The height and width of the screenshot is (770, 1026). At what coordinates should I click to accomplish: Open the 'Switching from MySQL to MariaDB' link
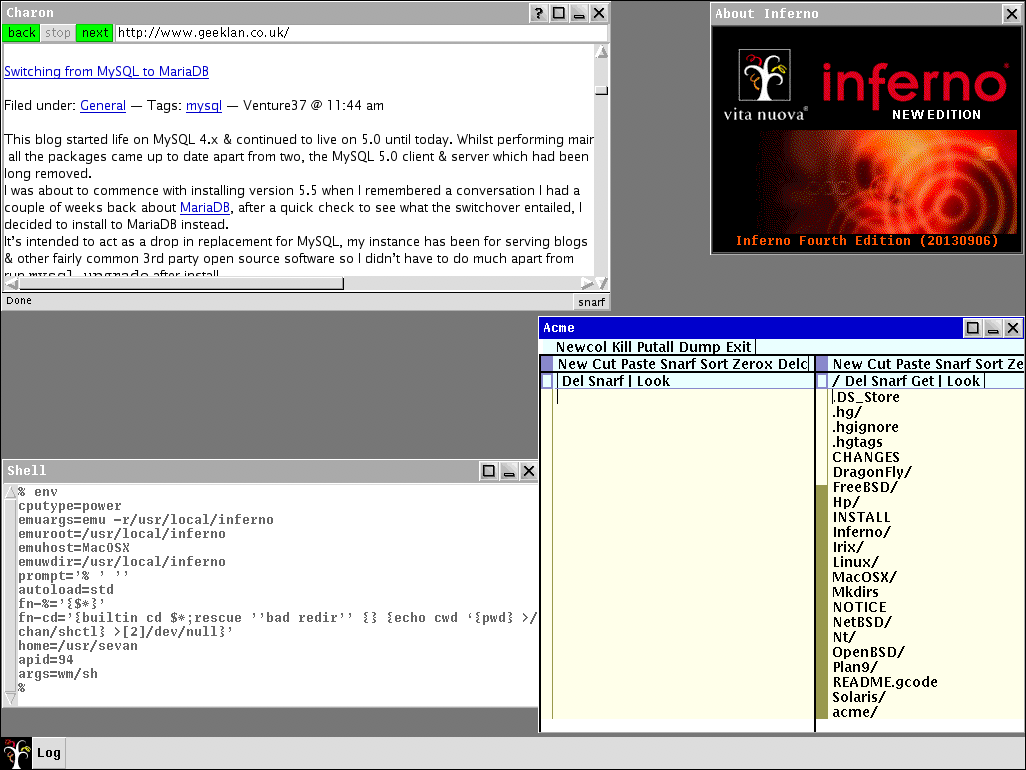pyautogui.click(x=106, y=72)
